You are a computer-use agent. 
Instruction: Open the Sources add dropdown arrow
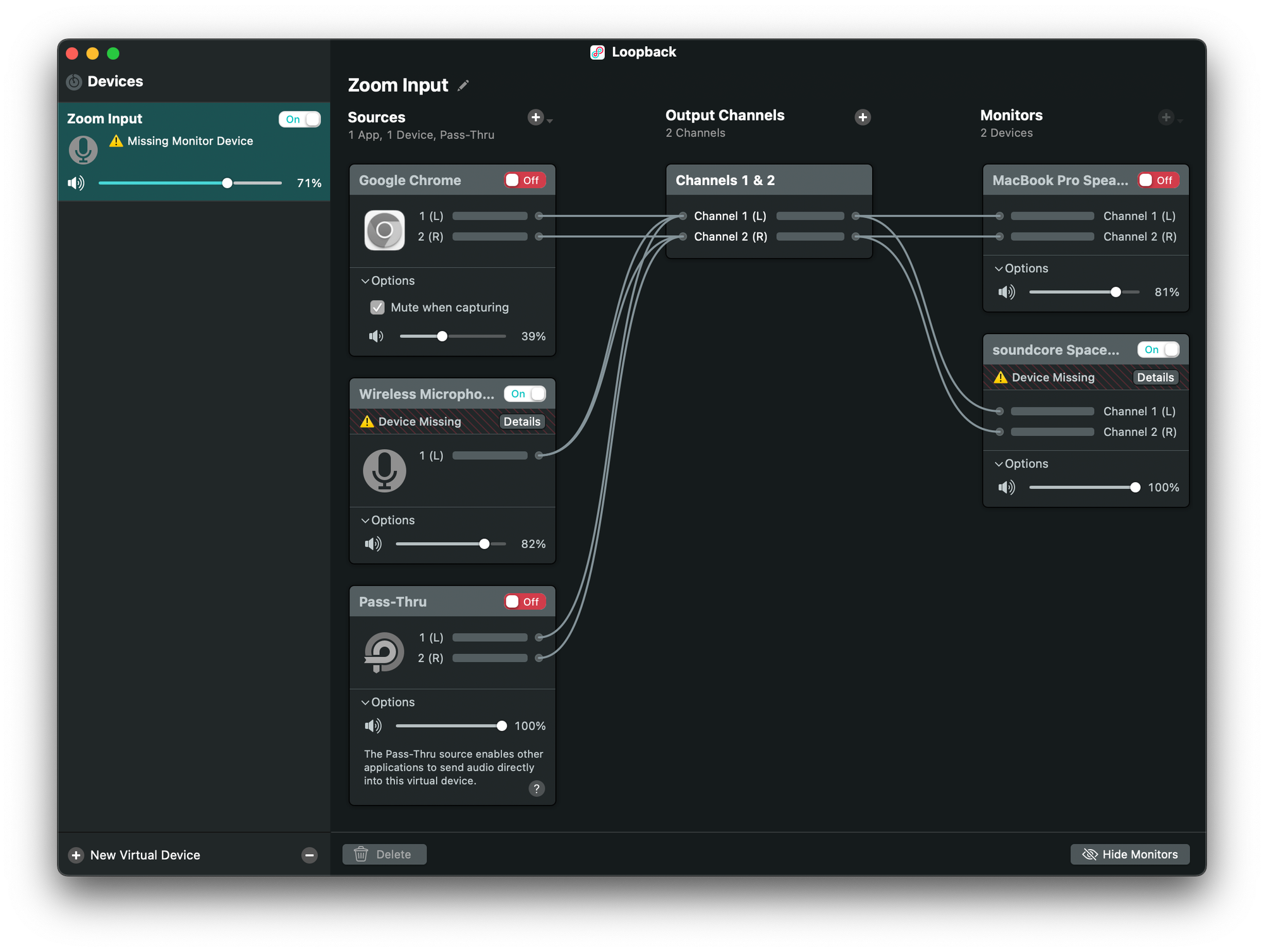550,120
